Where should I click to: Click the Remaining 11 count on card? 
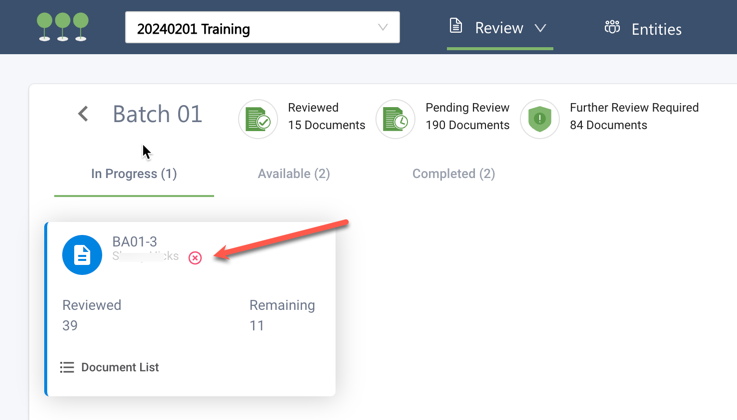point(257,325)
